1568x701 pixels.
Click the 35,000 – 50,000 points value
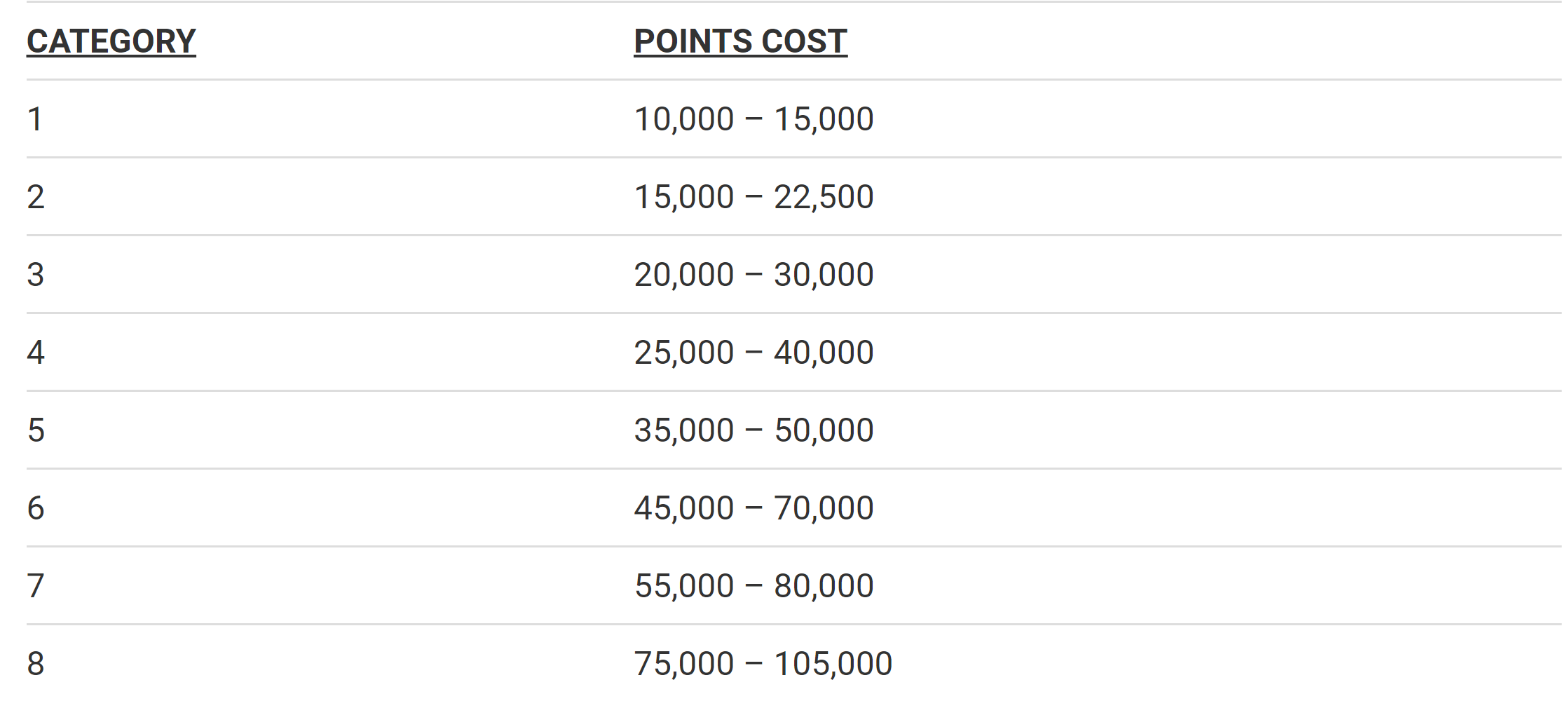754,430
